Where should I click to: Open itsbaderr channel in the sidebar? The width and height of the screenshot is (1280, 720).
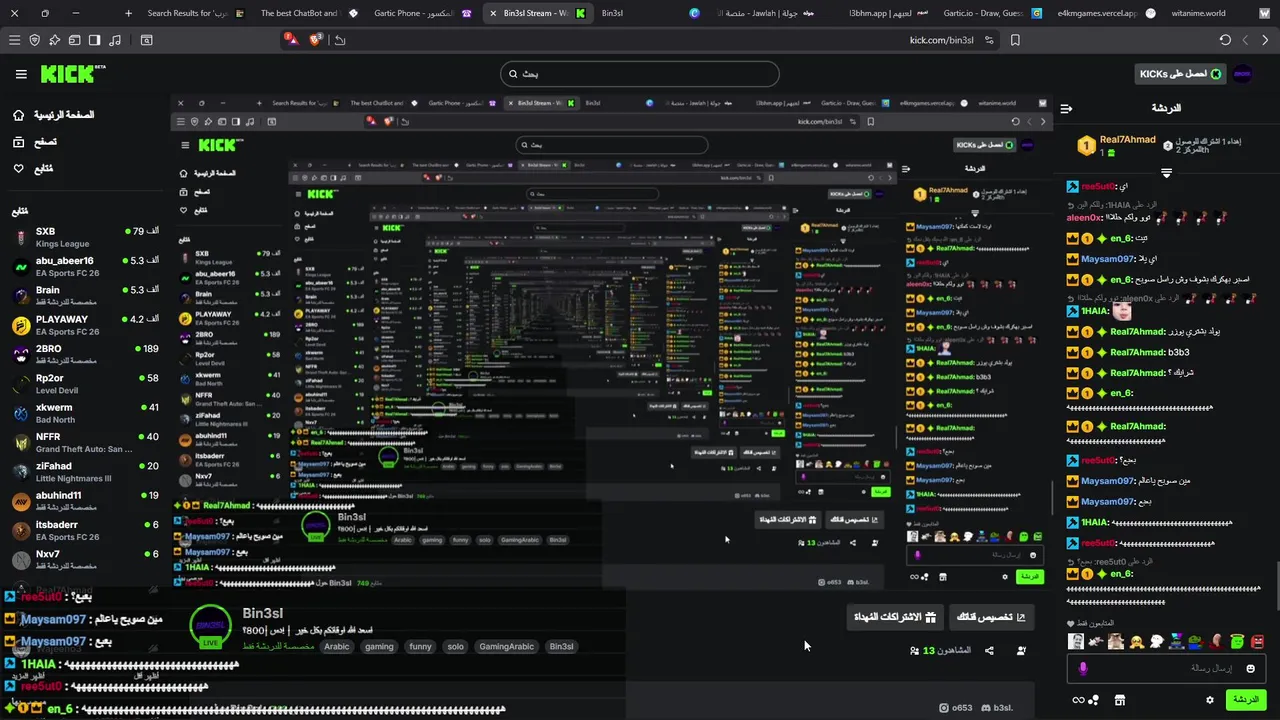coord(85,530)
